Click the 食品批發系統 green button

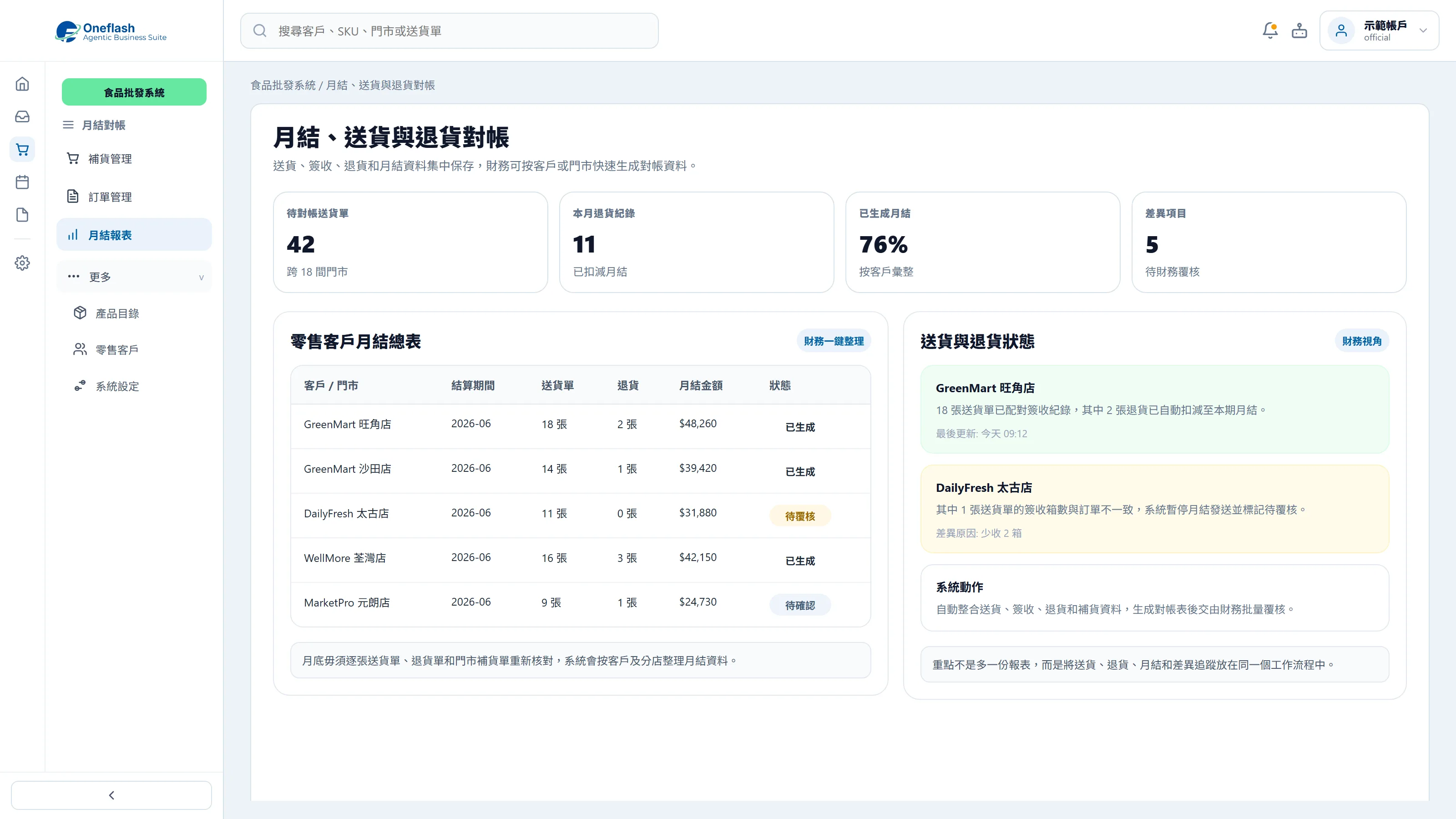[134, 92]
